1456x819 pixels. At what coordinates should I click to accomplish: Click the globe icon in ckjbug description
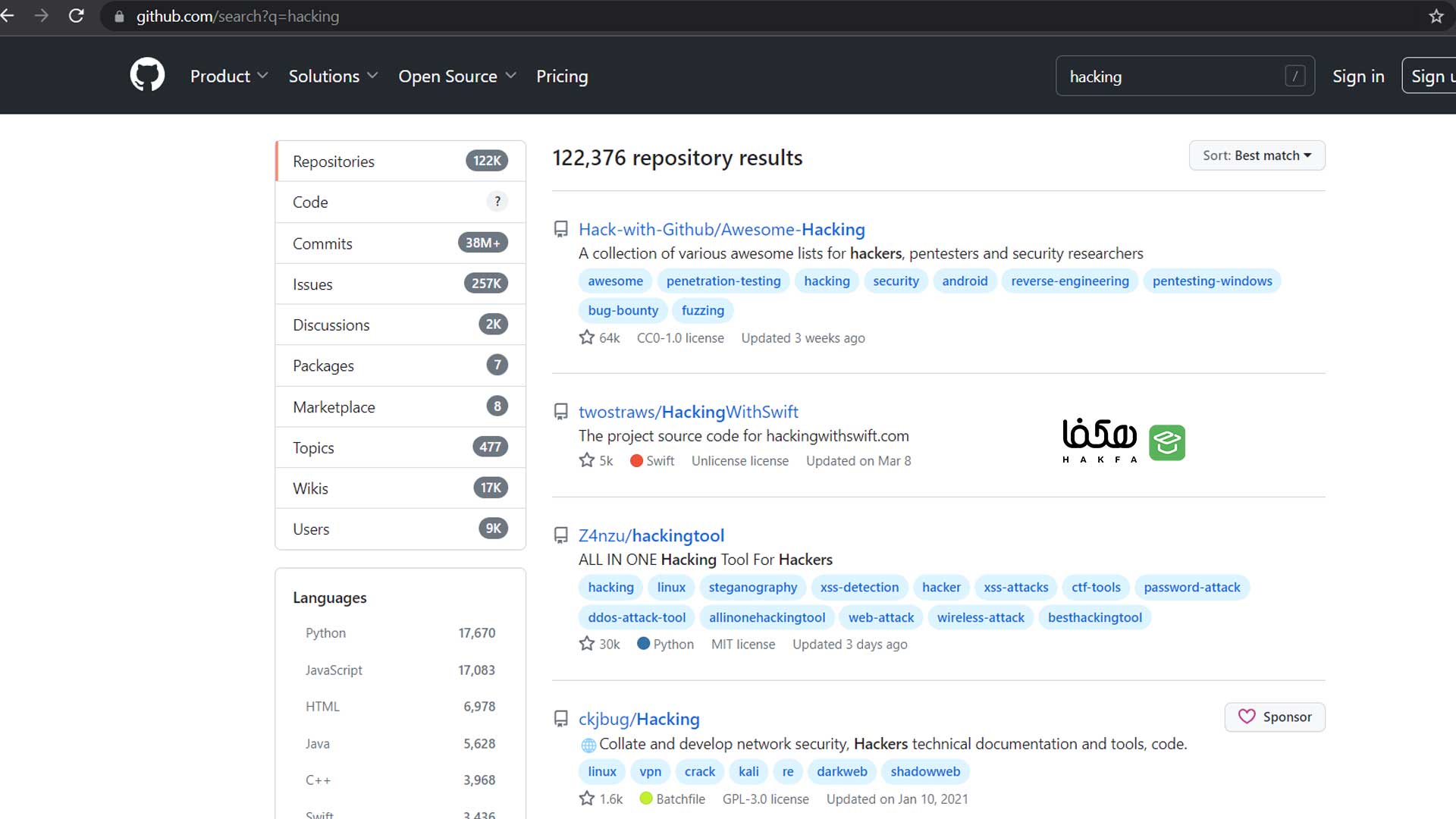point(588,745)
